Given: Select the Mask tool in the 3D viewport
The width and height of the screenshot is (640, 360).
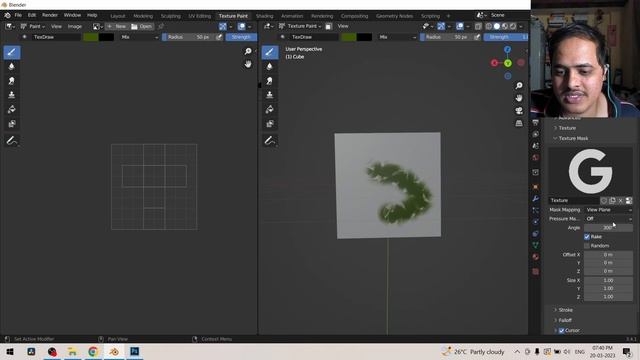Looking at the screenshot, I should 269,124.
